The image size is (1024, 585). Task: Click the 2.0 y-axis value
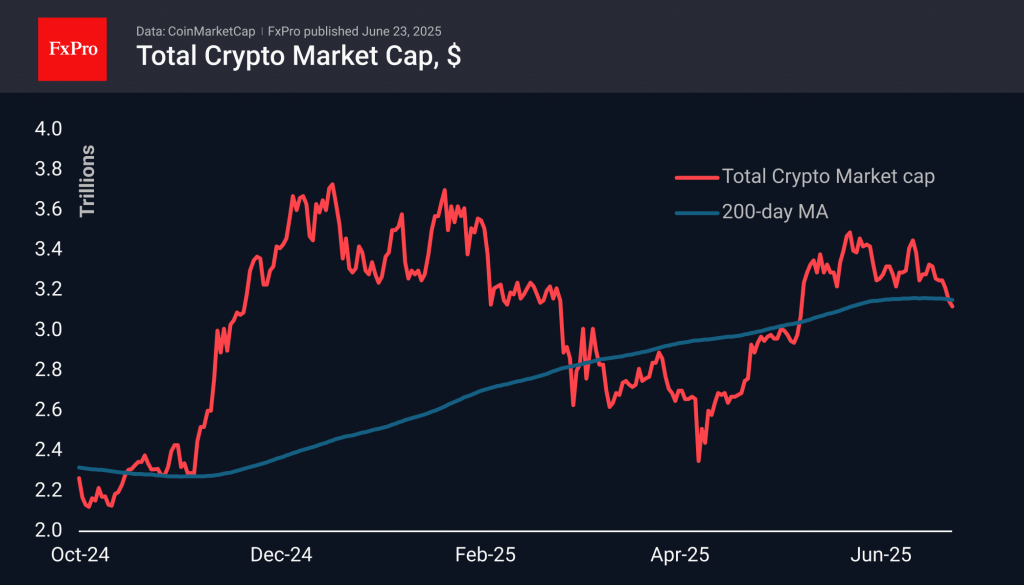tap(50, 530)
